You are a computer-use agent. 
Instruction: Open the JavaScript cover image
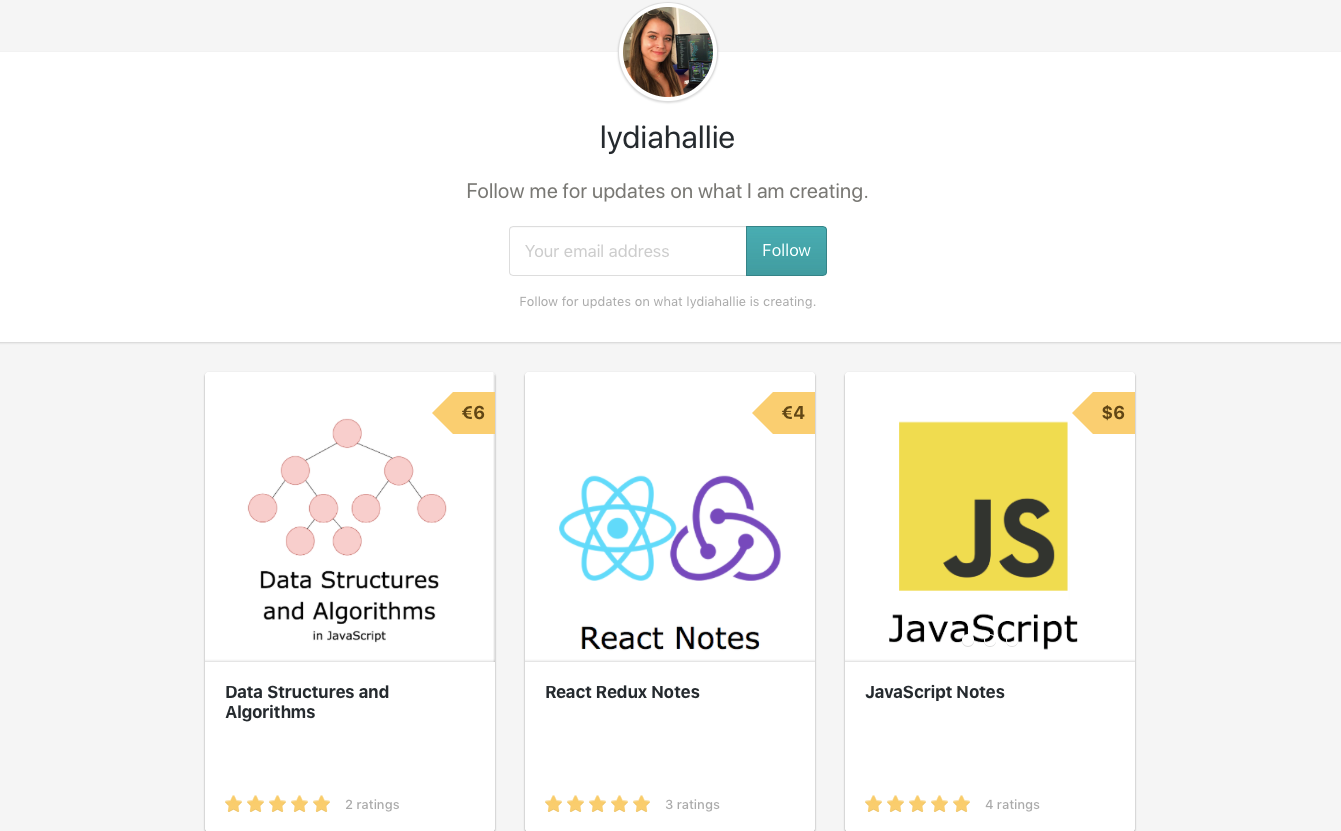pos(990,517)
